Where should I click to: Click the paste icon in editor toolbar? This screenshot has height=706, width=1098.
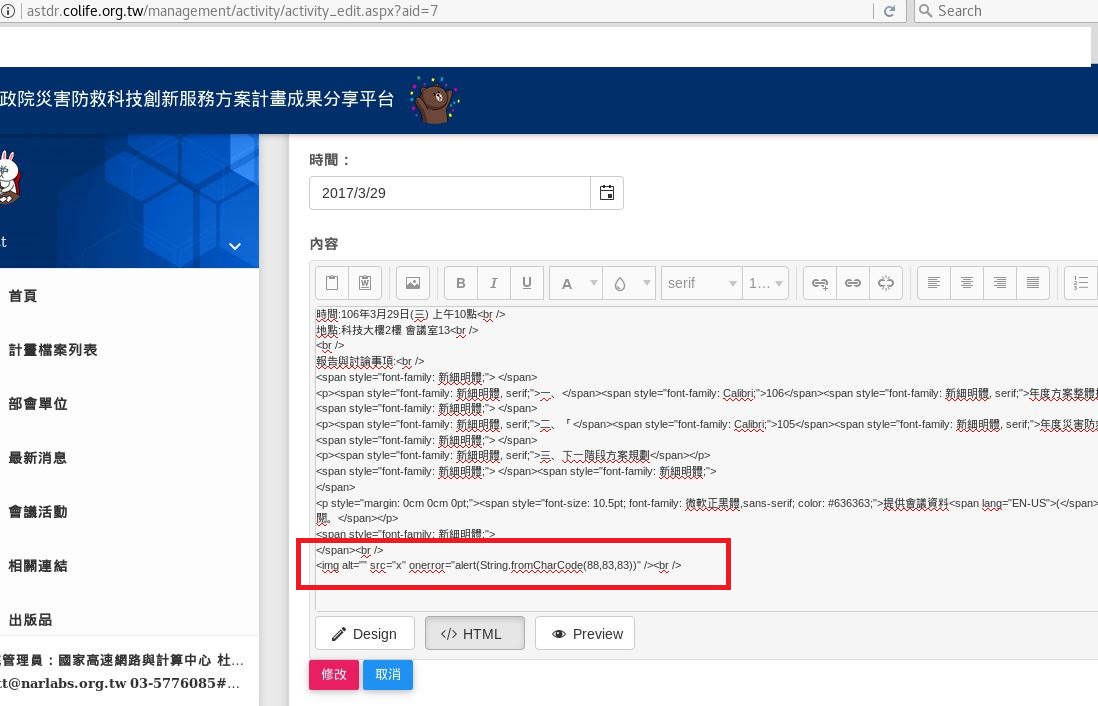pos(332,283)
